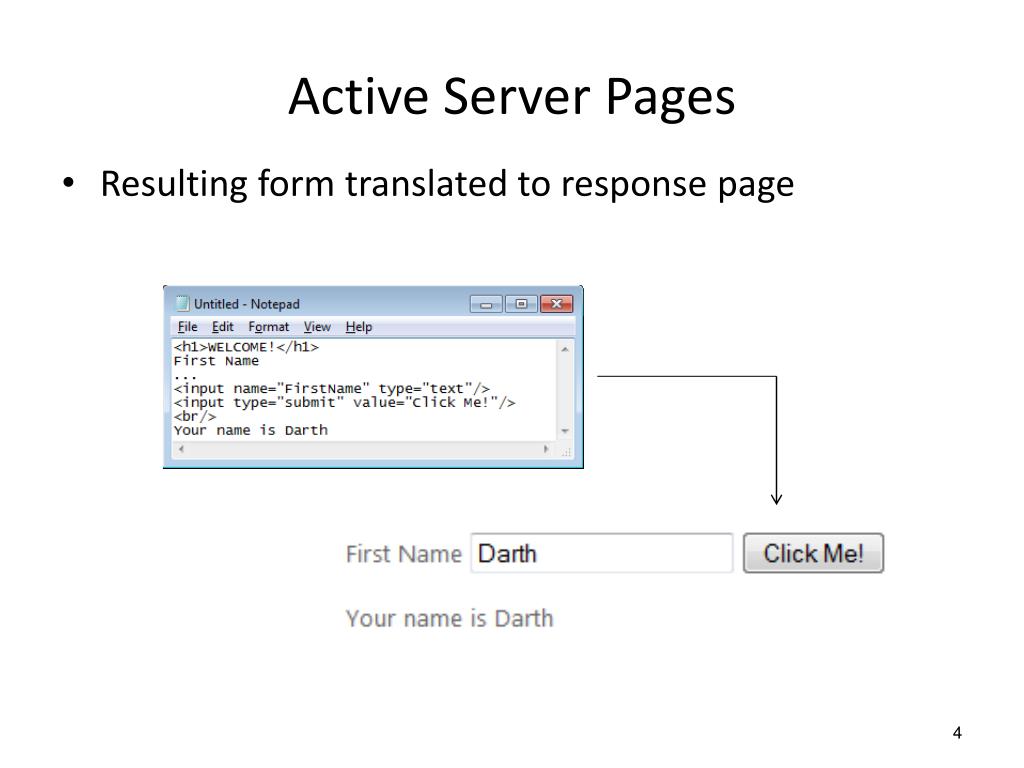Screen dimensions: 1024x768
Task: Click the bullet text "Resulting form translated to response page"
Action: click(x=447, y=184)
